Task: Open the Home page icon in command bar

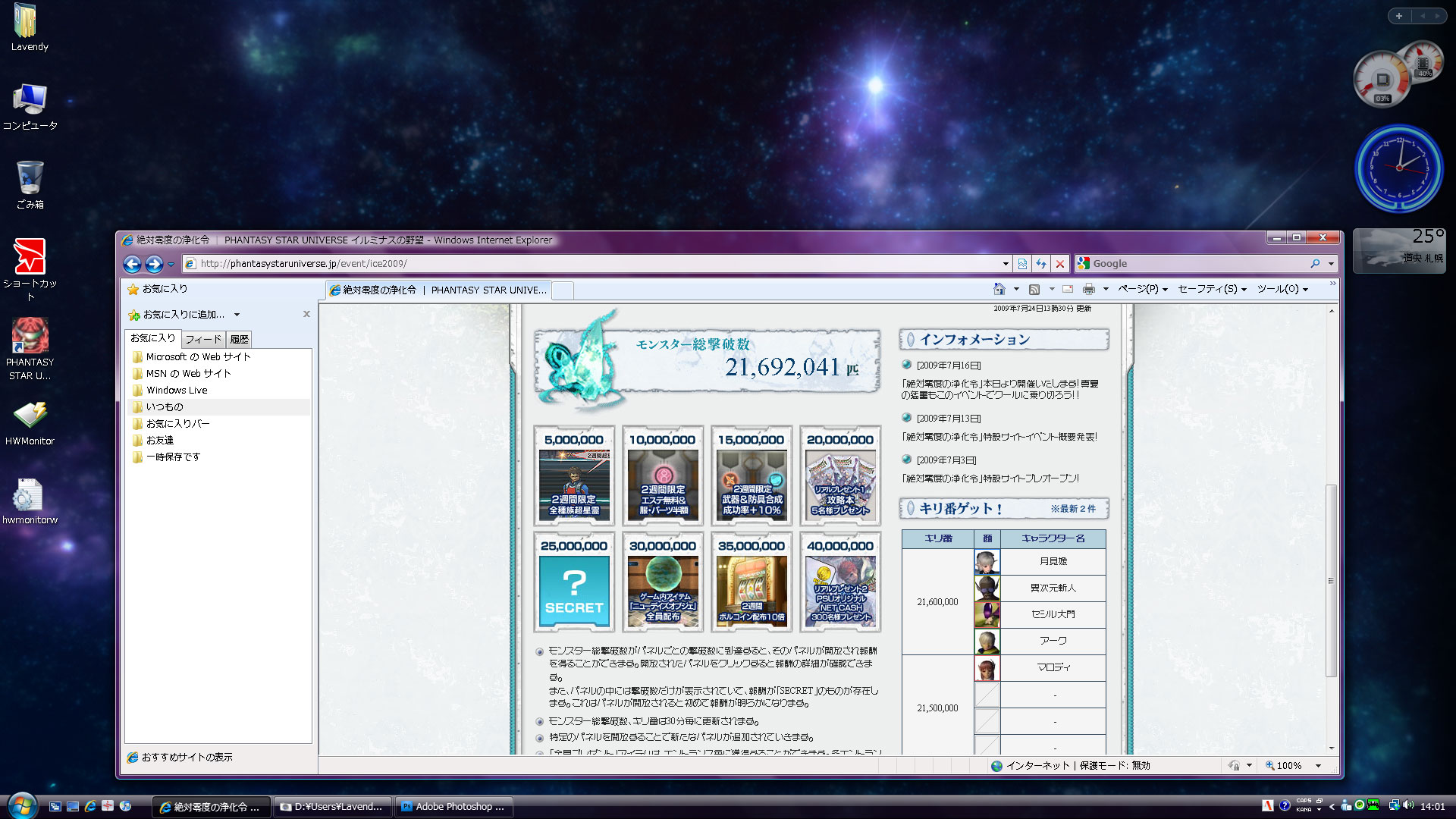Action: 999,289
